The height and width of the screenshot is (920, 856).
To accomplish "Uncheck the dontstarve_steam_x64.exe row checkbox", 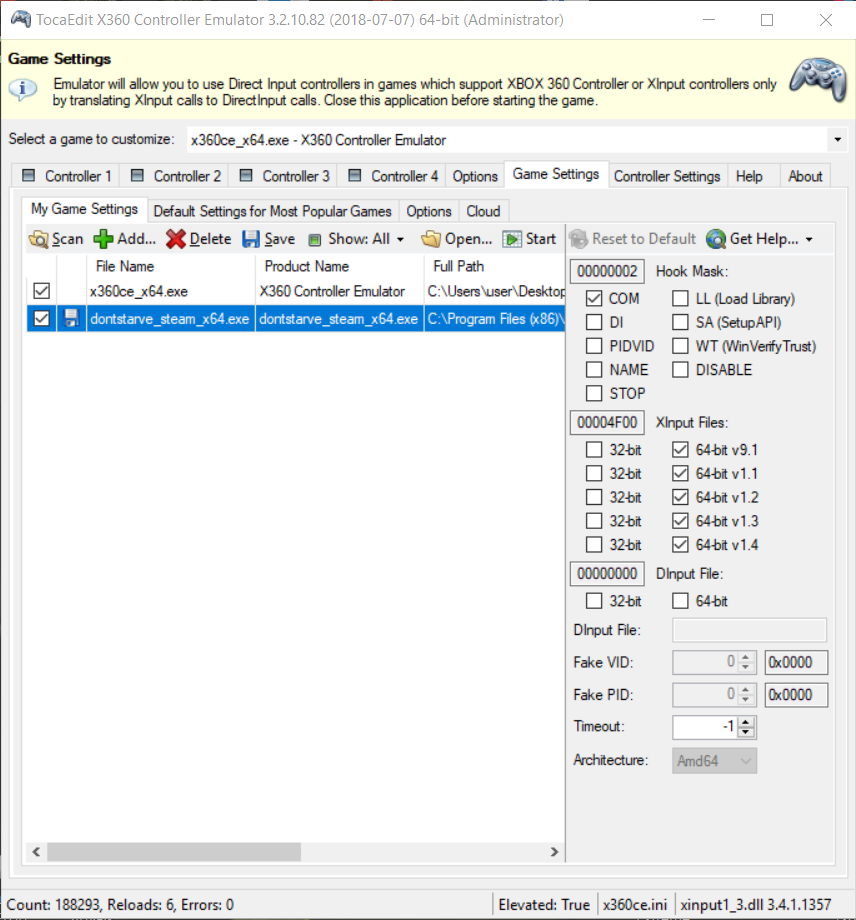I will (42, 319).
